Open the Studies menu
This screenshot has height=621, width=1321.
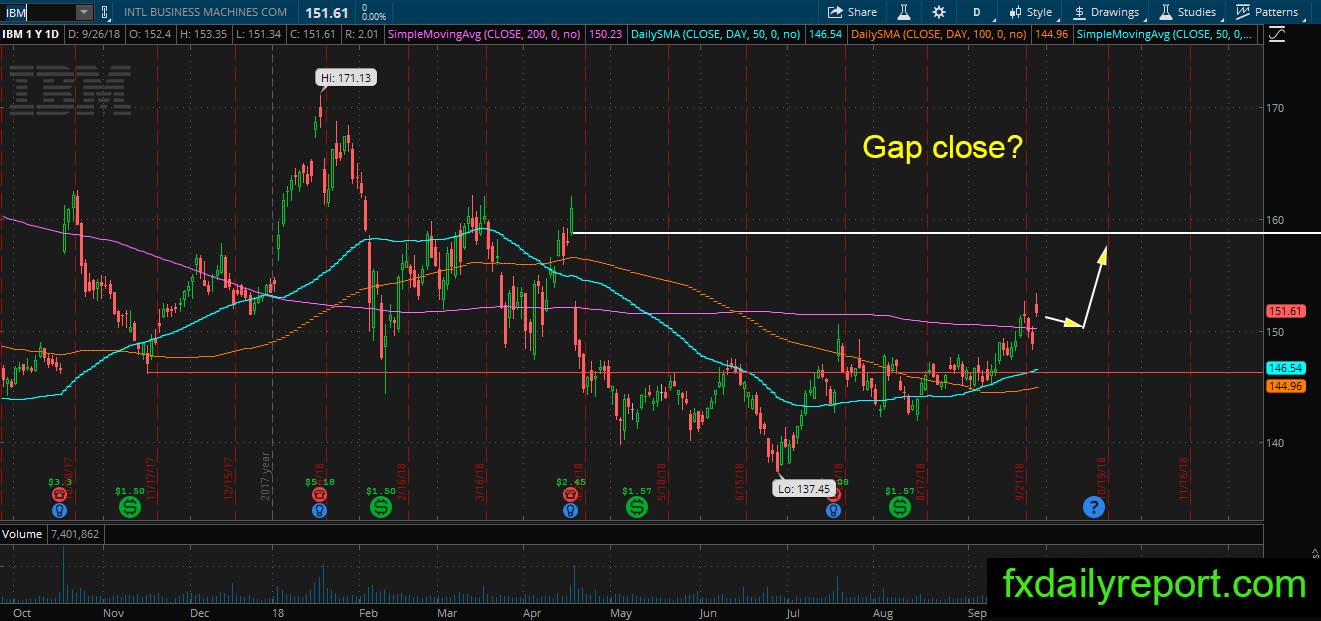point(1187,12)
